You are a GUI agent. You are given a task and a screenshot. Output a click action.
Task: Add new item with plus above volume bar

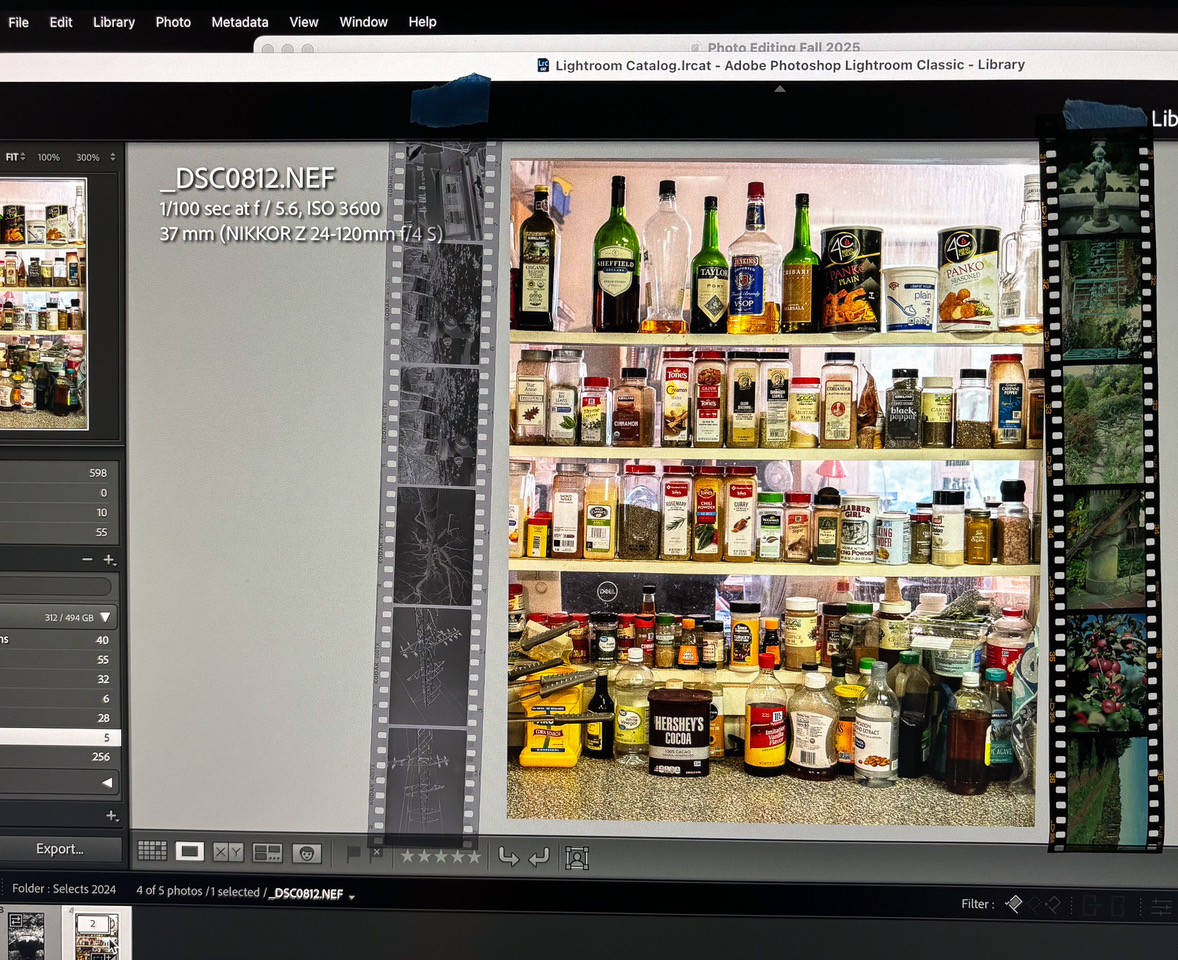click(x=110, y=560)
